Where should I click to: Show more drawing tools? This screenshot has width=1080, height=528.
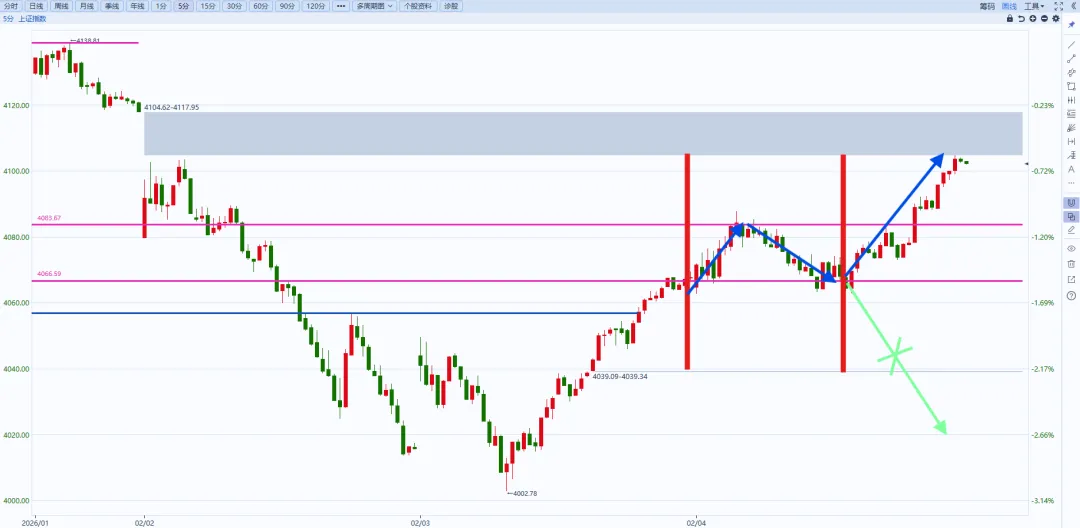coord(1071,183)
